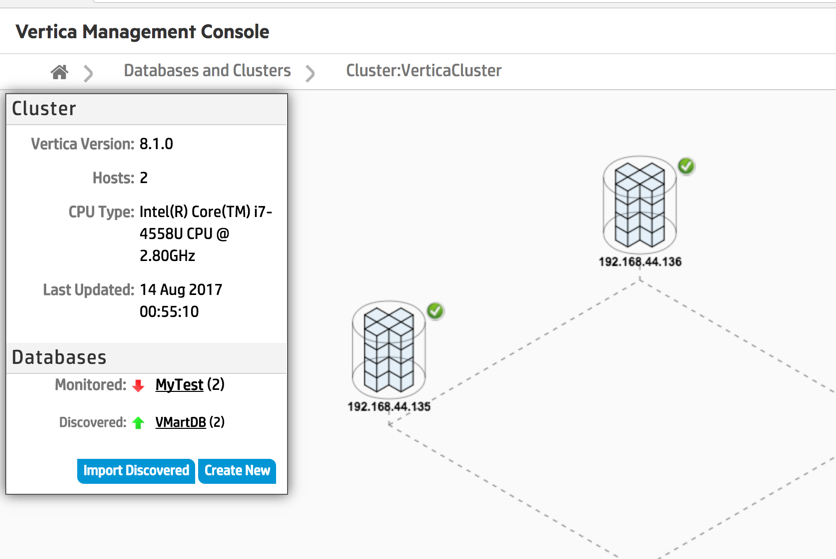836x559 pixels.
Task: Select Cluster:VerticaCluster breadcrumb item
Action: coord(424,71)
